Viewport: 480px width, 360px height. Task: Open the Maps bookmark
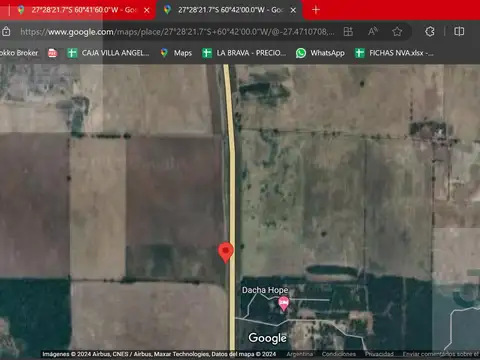[176, 53]
